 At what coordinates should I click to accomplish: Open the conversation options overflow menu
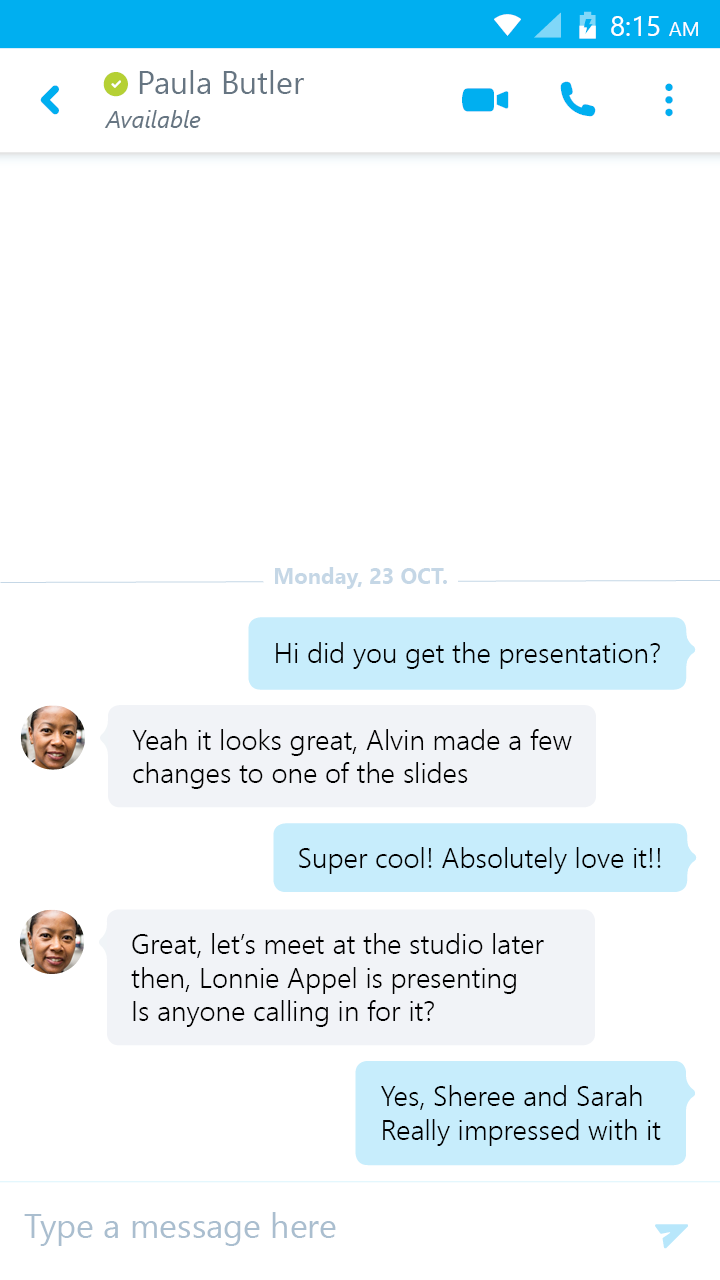point(668,99)
